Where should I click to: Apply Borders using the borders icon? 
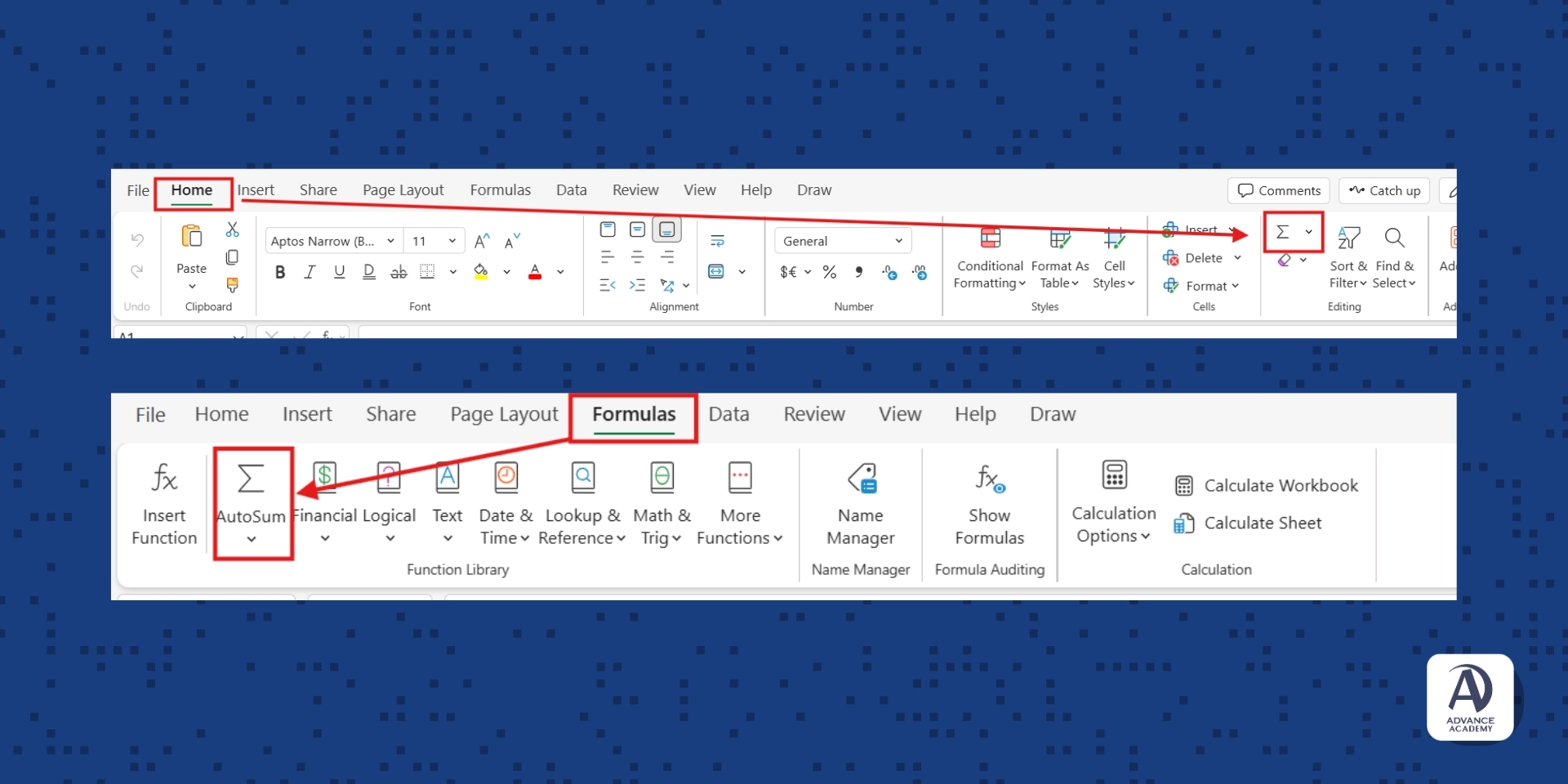point(427,272)
